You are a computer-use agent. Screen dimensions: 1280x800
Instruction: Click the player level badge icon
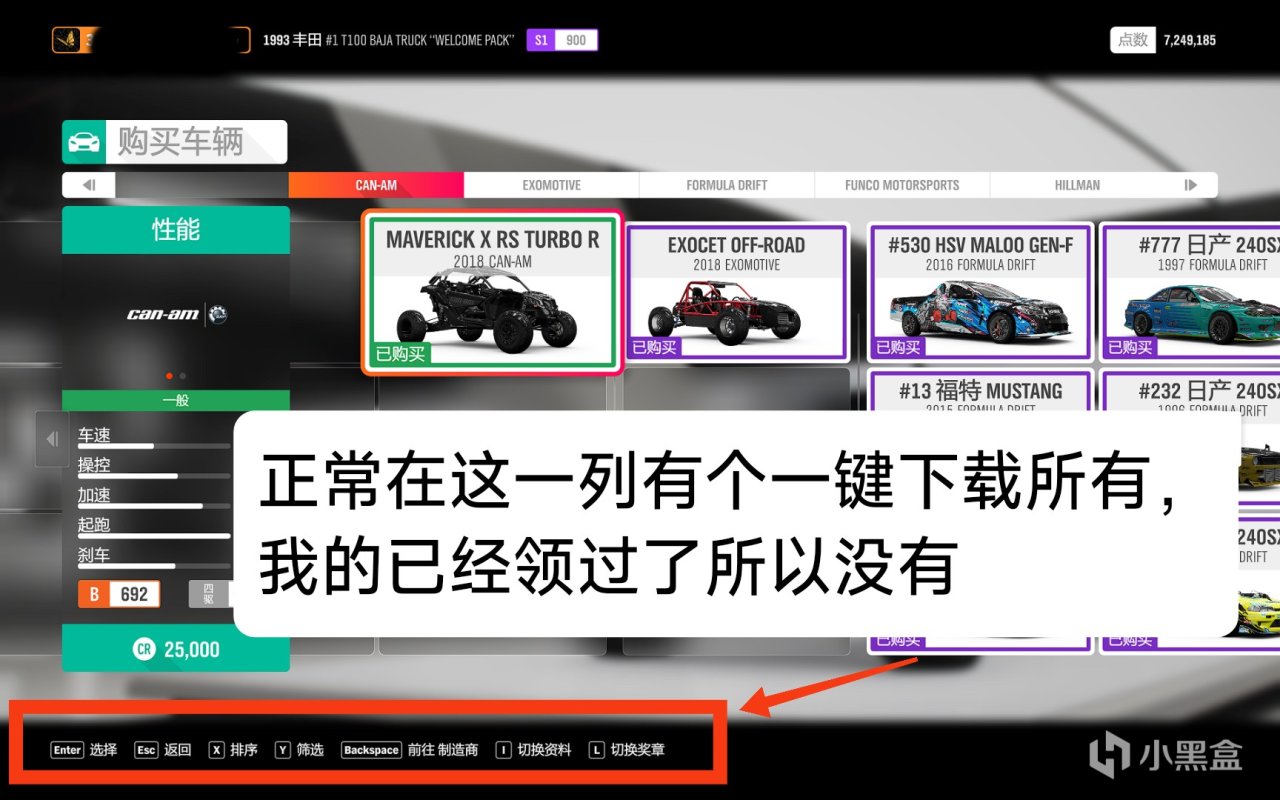[x=66, y=40]
